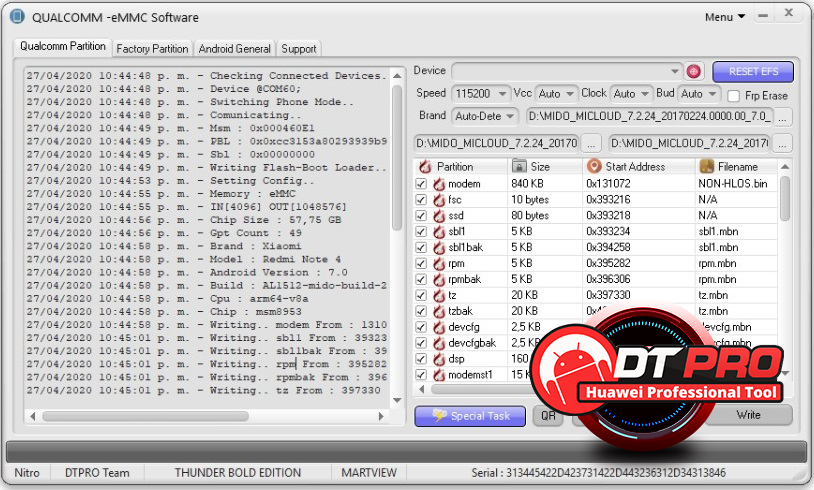814x490 pixels.
Task: Uncheck the modem partition checkbox
Action: click(x=421, y=184)
